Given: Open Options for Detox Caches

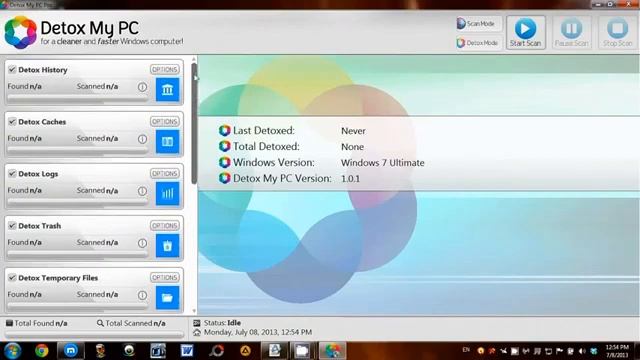Looking at the screenshot, I should click(164, 122).
